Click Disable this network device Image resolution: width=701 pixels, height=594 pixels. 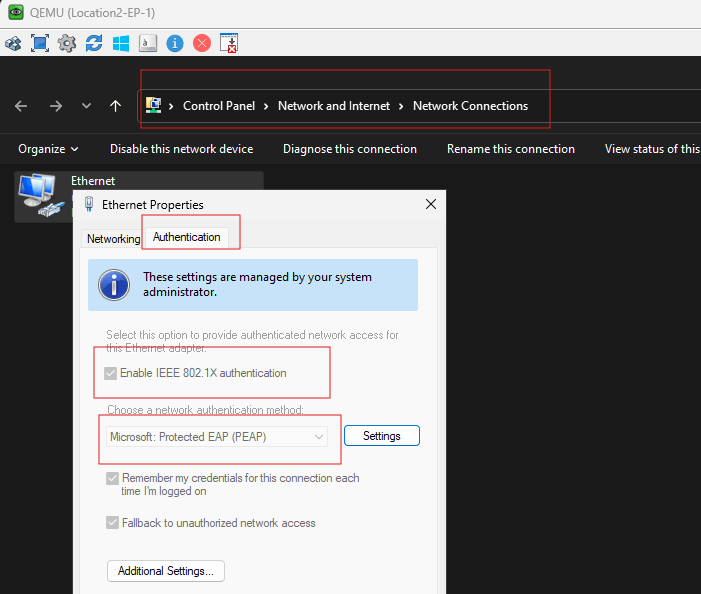pos(182,149)
